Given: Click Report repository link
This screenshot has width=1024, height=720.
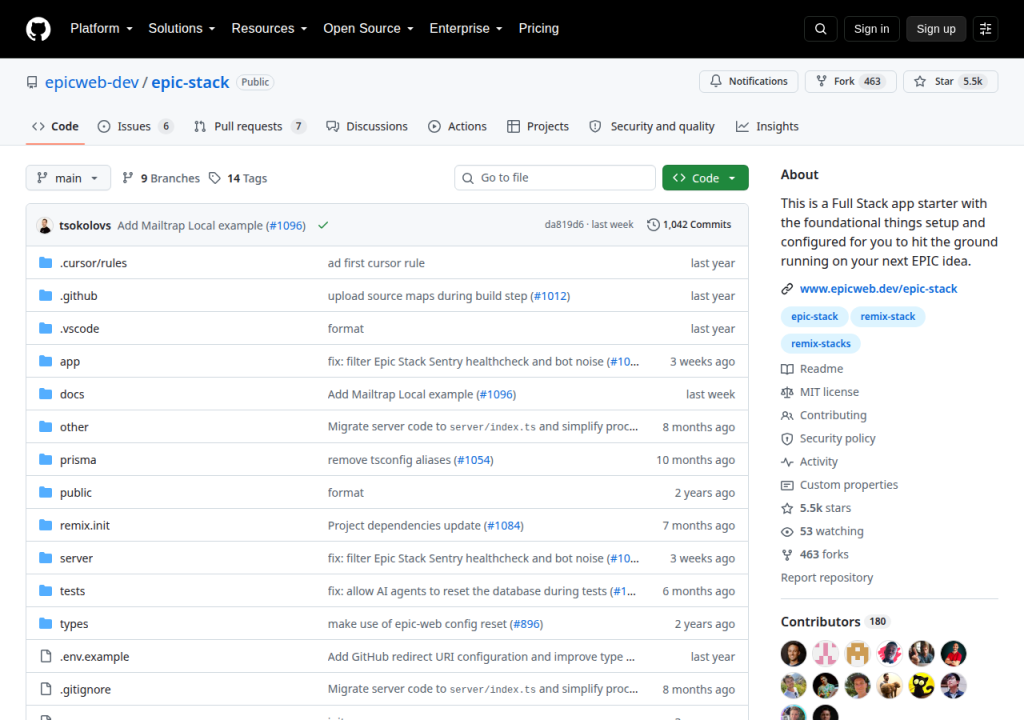Looking at the screenshot, I should (x=827, y=578).
